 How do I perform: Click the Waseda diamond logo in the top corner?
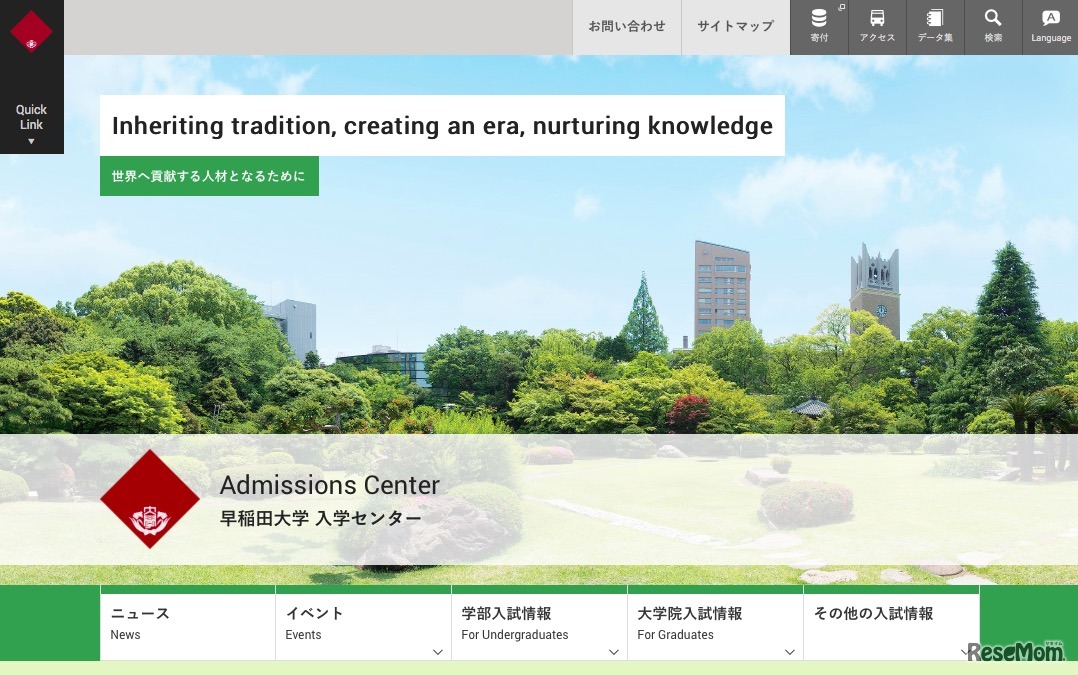[x=31, y=31]
